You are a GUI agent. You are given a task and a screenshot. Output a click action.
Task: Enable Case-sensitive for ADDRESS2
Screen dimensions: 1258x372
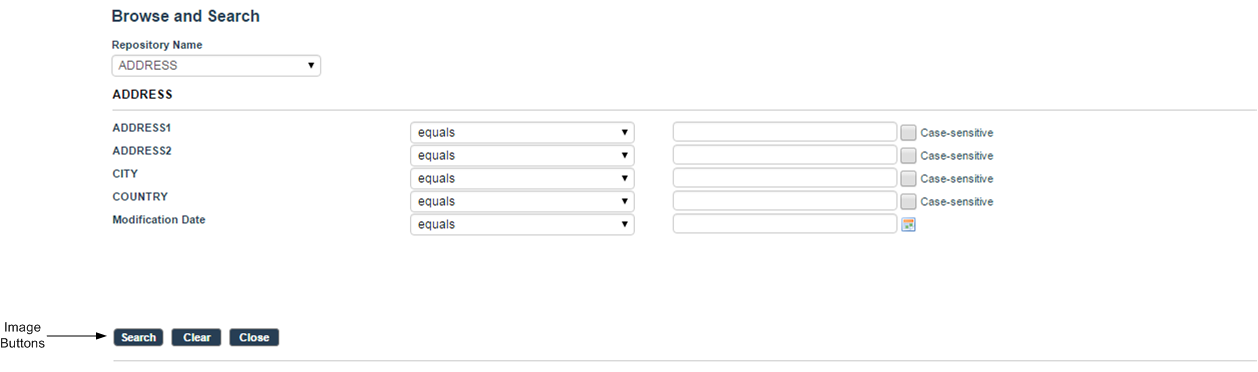click(x=908, y=156)
